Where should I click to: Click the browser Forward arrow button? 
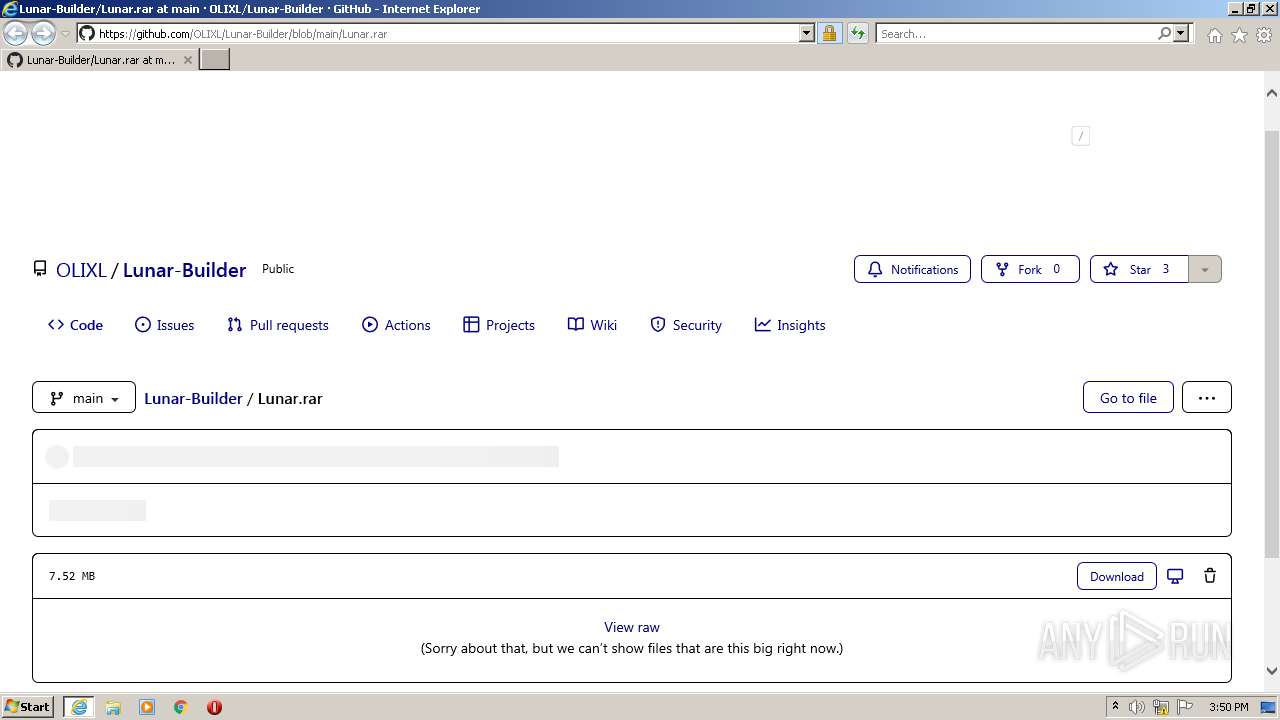43,33
